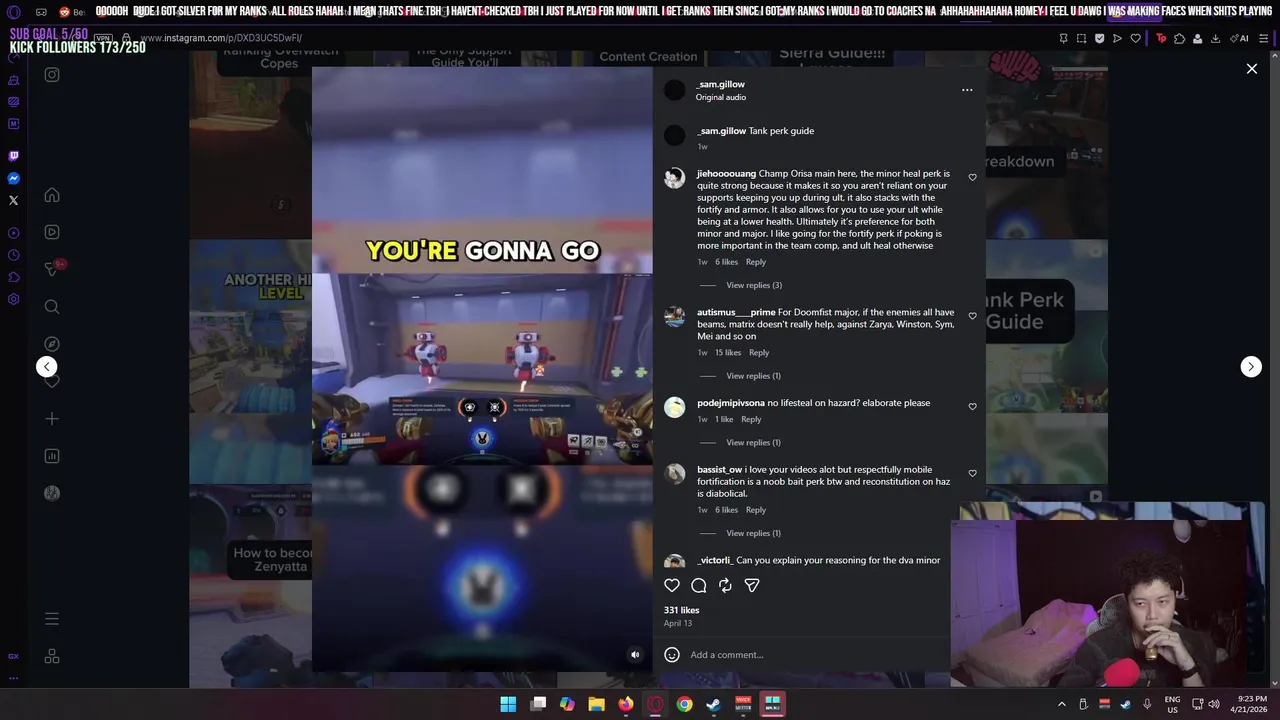Expand View replies (3) under jiehoooouang

coord(754,285)
